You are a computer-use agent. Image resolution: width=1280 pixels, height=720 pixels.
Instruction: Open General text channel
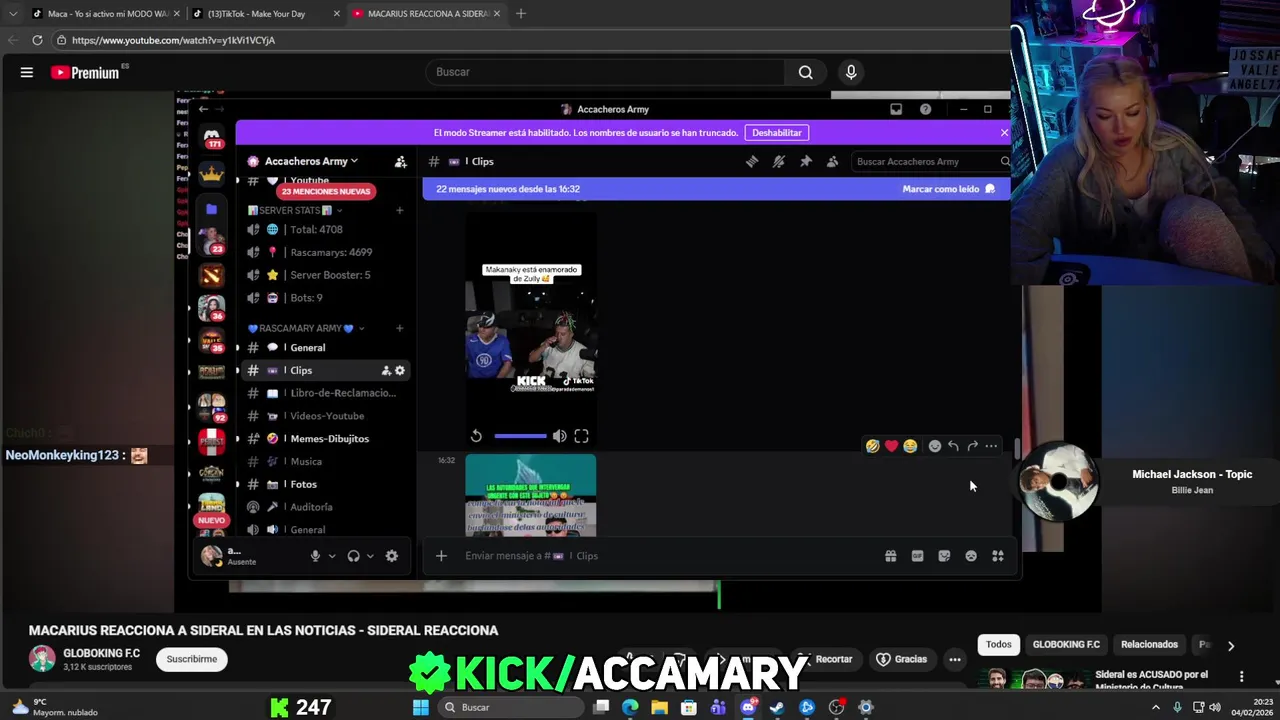click(325, 347)
